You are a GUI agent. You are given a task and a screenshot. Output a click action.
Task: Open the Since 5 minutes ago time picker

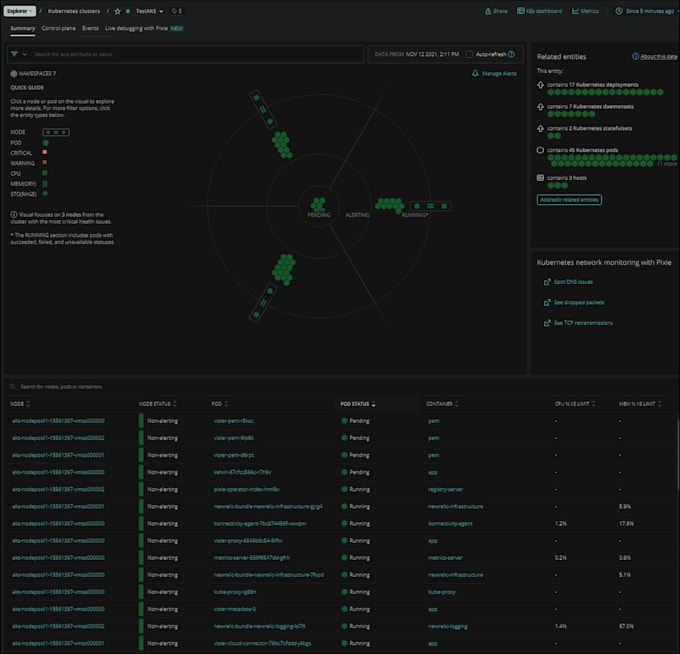(x=645, y=11)
